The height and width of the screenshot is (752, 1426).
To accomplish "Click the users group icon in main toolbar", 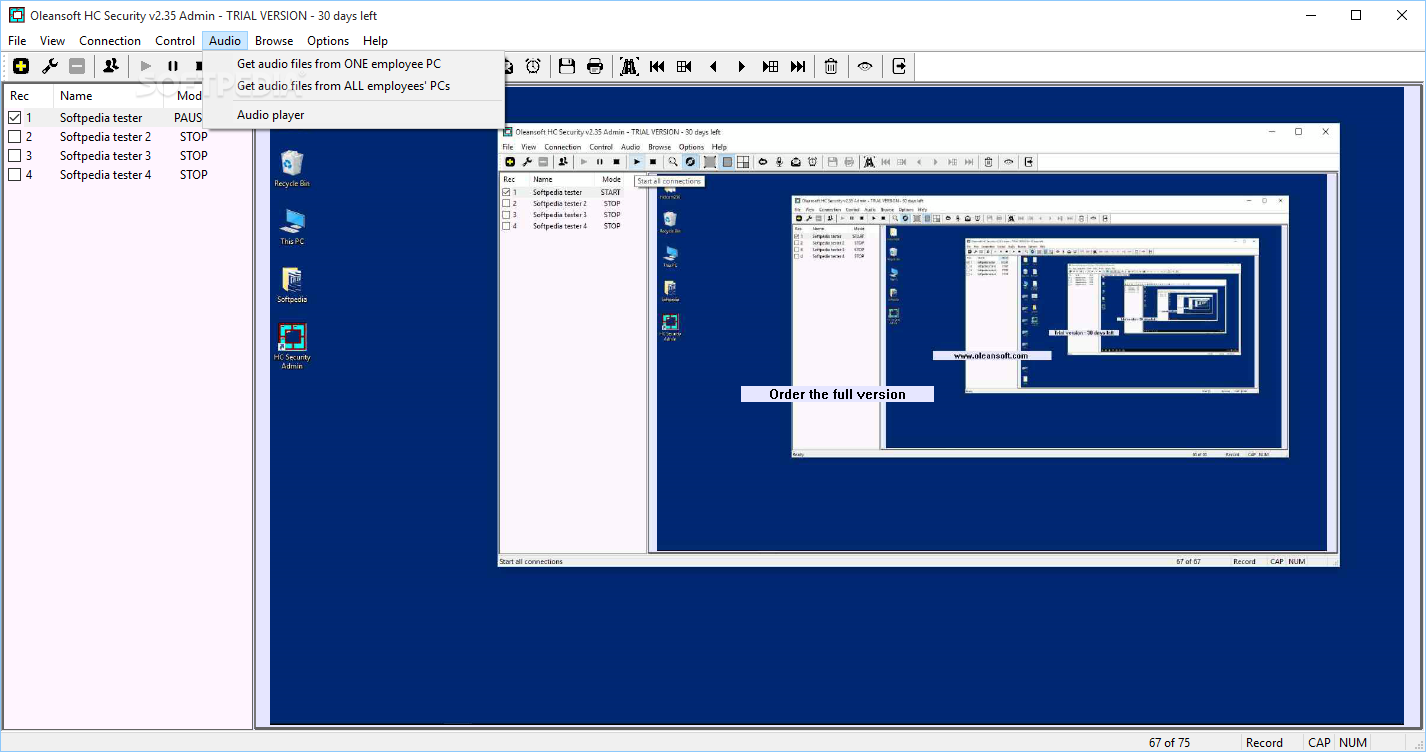I will point(111,66).
